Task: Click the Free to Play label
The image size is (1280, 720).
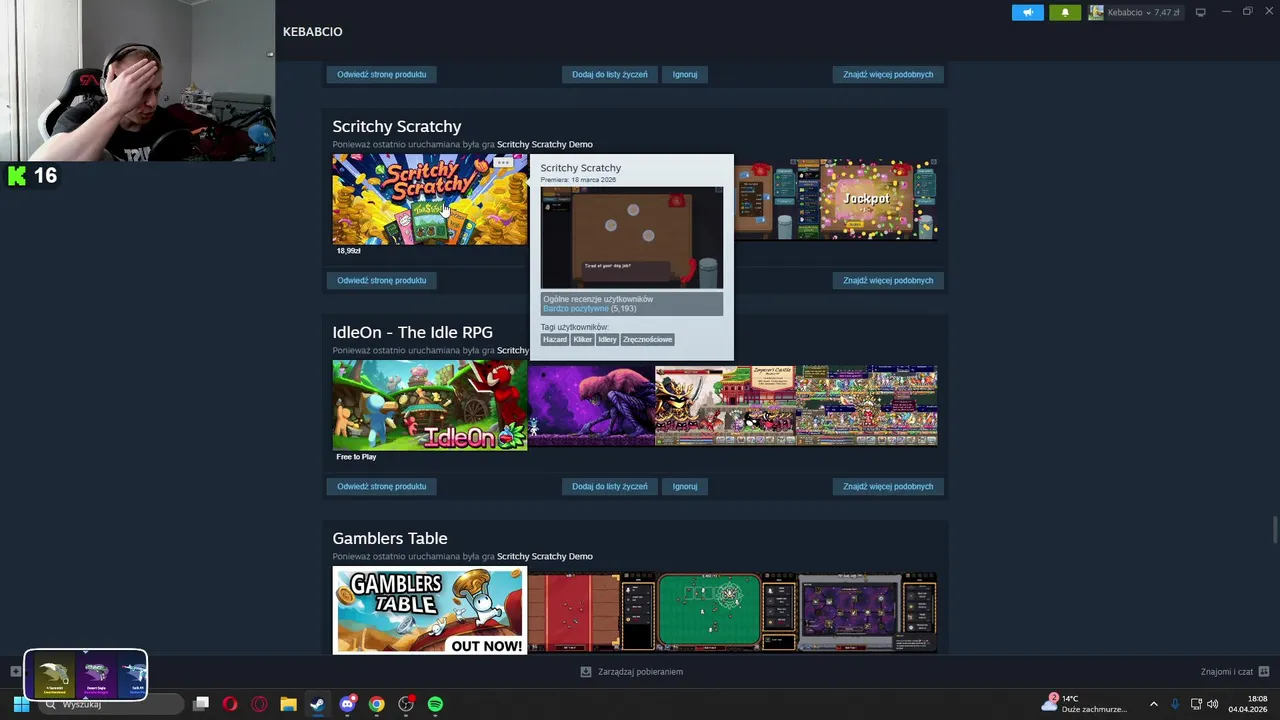Action: pos(356,457)
